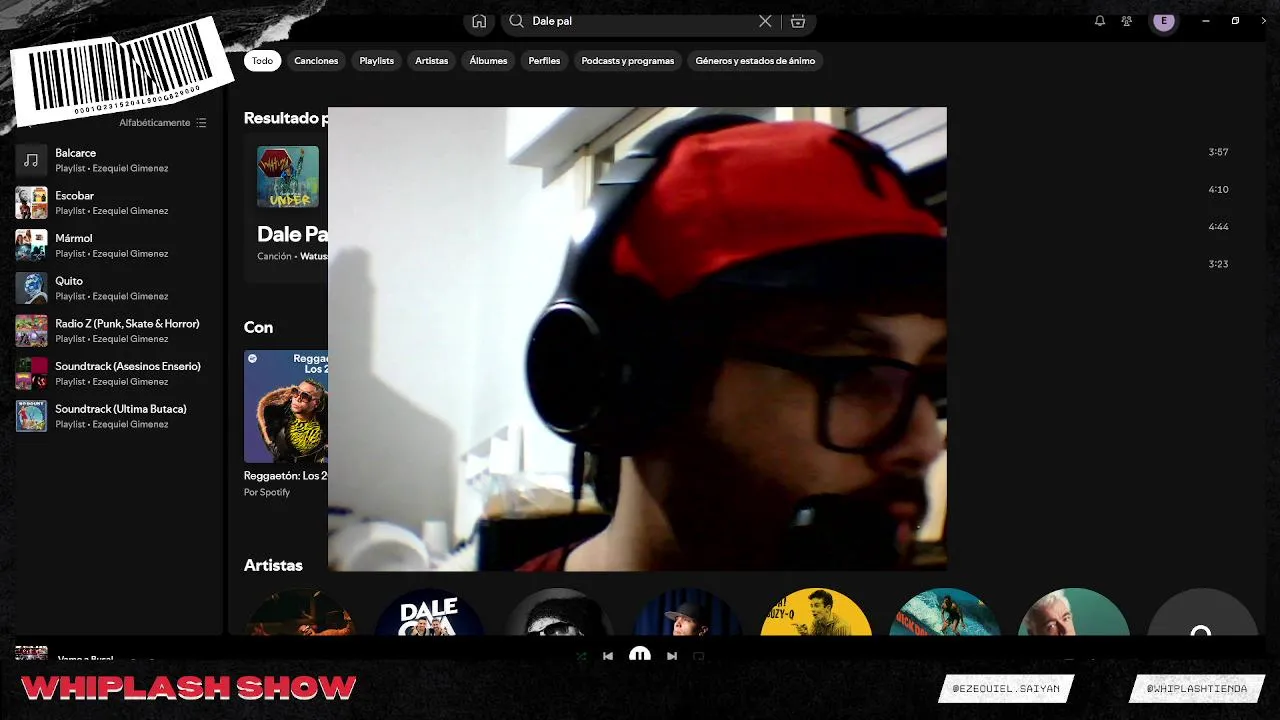Open the Reggaetón playlist card cover
The height and width of the screenshot is (720, 1280).
point(286,406)
